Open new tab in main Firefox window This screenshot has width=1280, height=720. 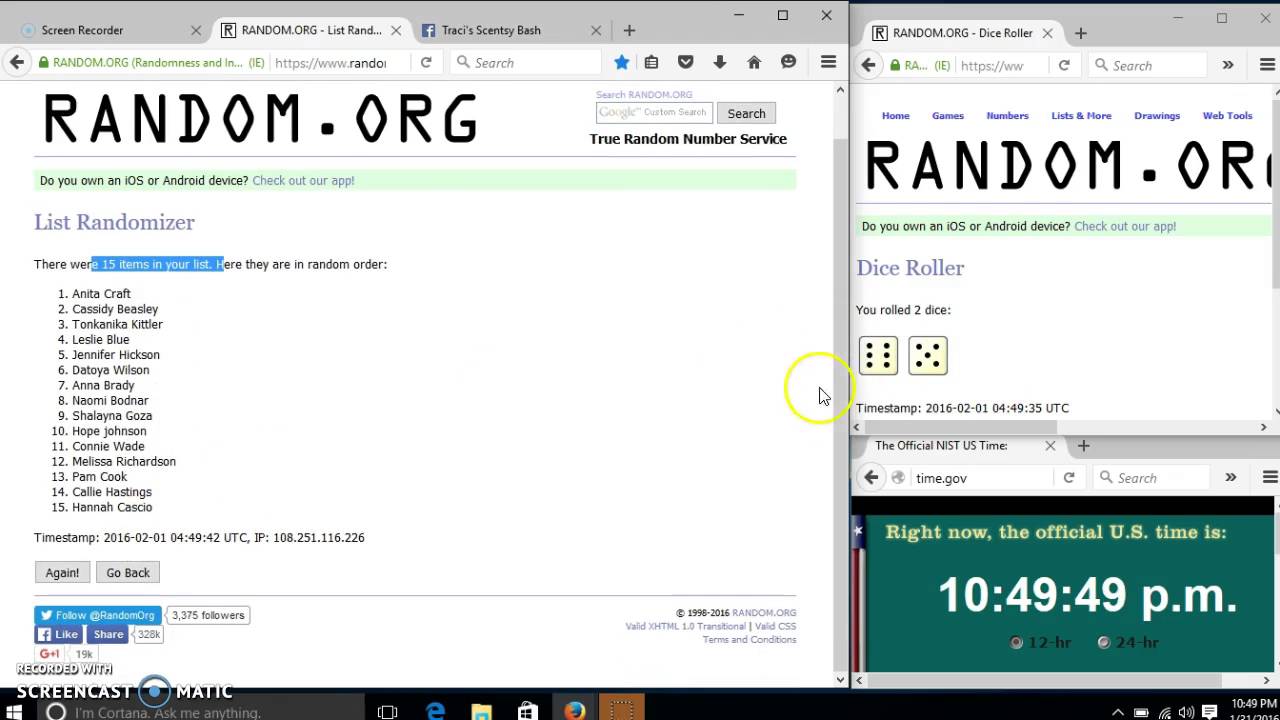pos(629,30)
